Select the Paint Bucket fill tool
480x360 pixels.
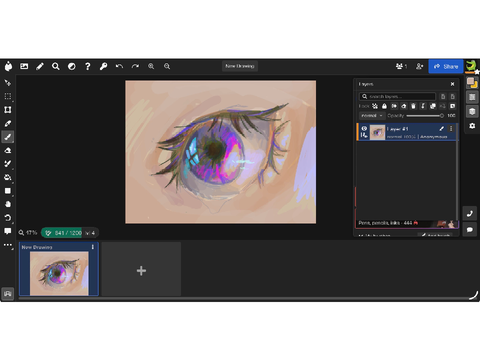point(8,177)
